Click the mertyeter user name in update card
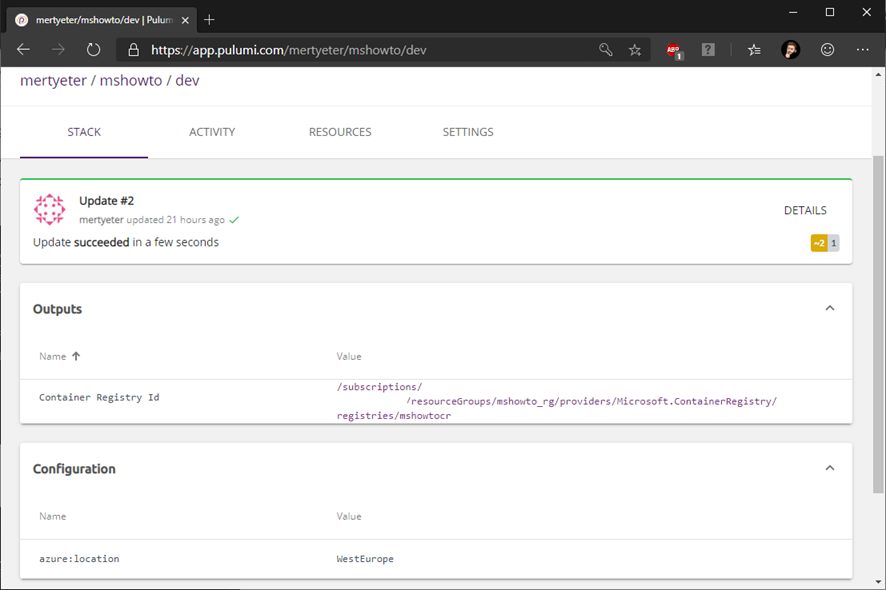 [x=101, y=220]
